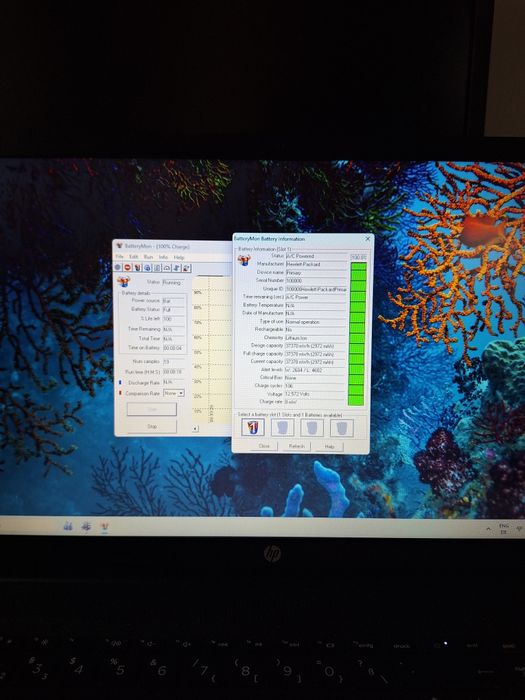Click the Time on Battery value field

click(x=174, y=348)
